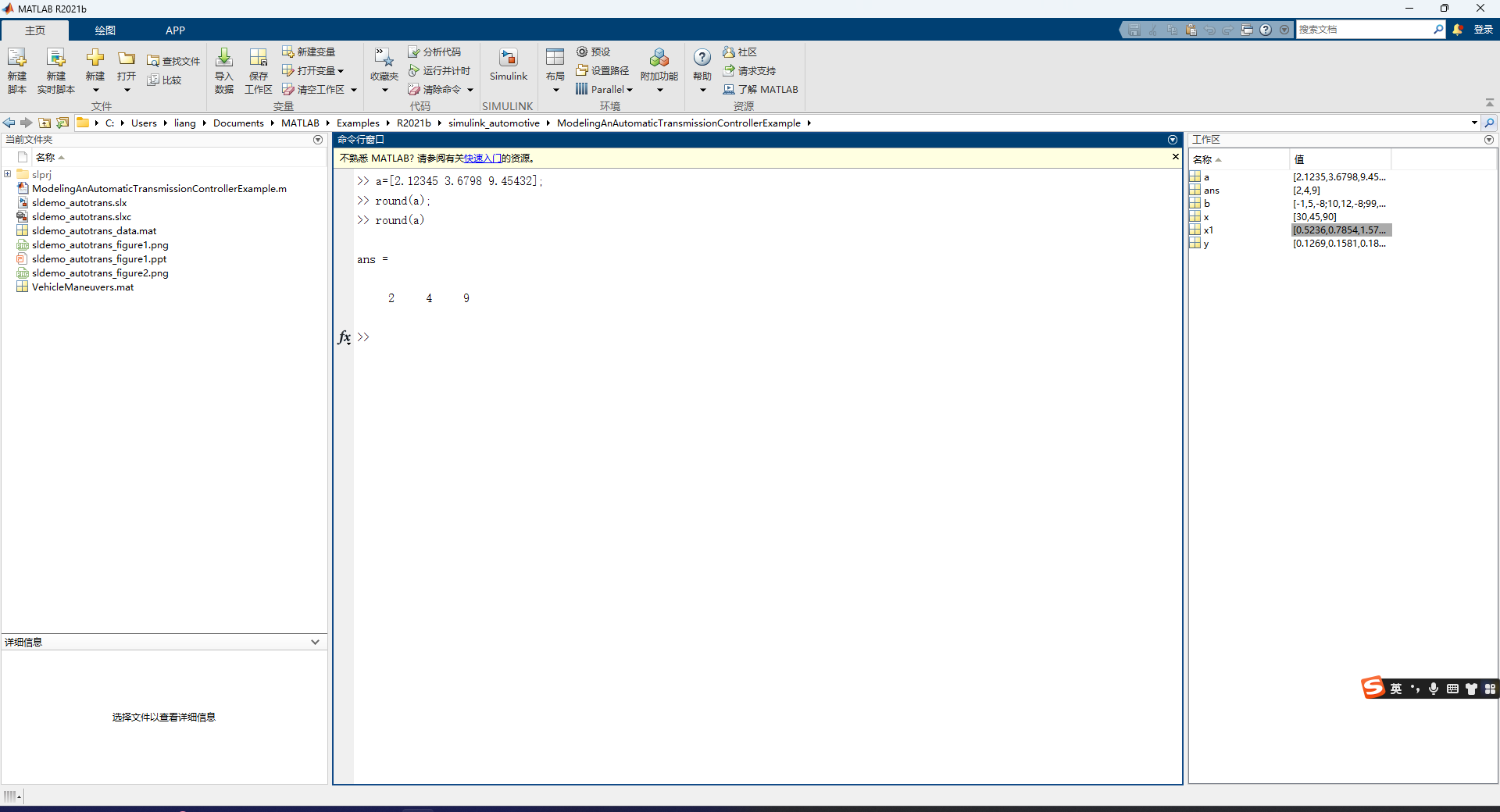Click the browse for folder icon
The image size is (1500, 812).
pyautogui.click(x=62, y=123)
